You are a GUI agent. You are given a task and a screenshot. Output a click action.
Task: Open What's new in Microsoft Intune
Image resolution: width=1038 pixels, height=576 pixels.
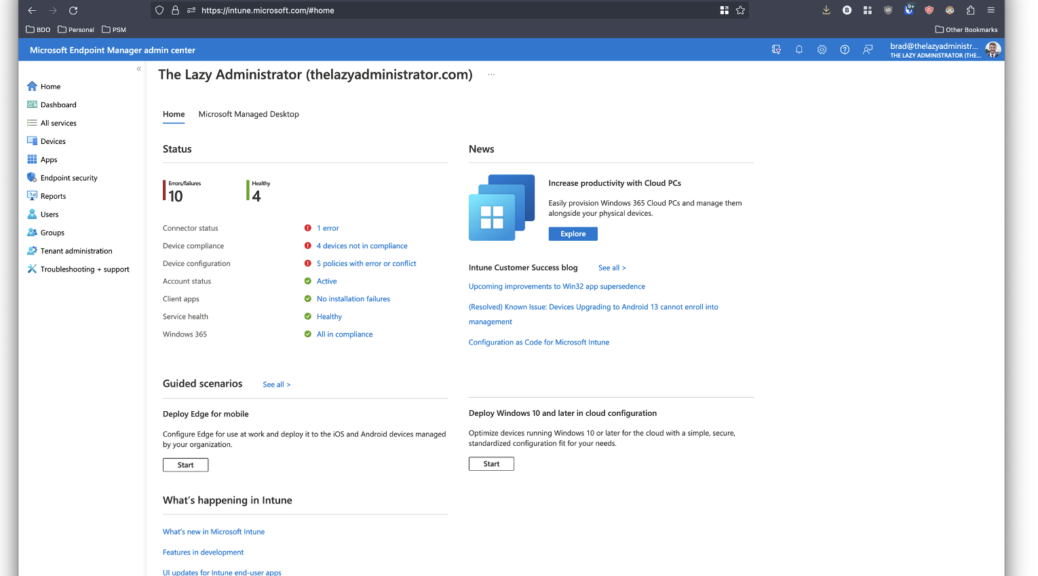tap(213, 532)
